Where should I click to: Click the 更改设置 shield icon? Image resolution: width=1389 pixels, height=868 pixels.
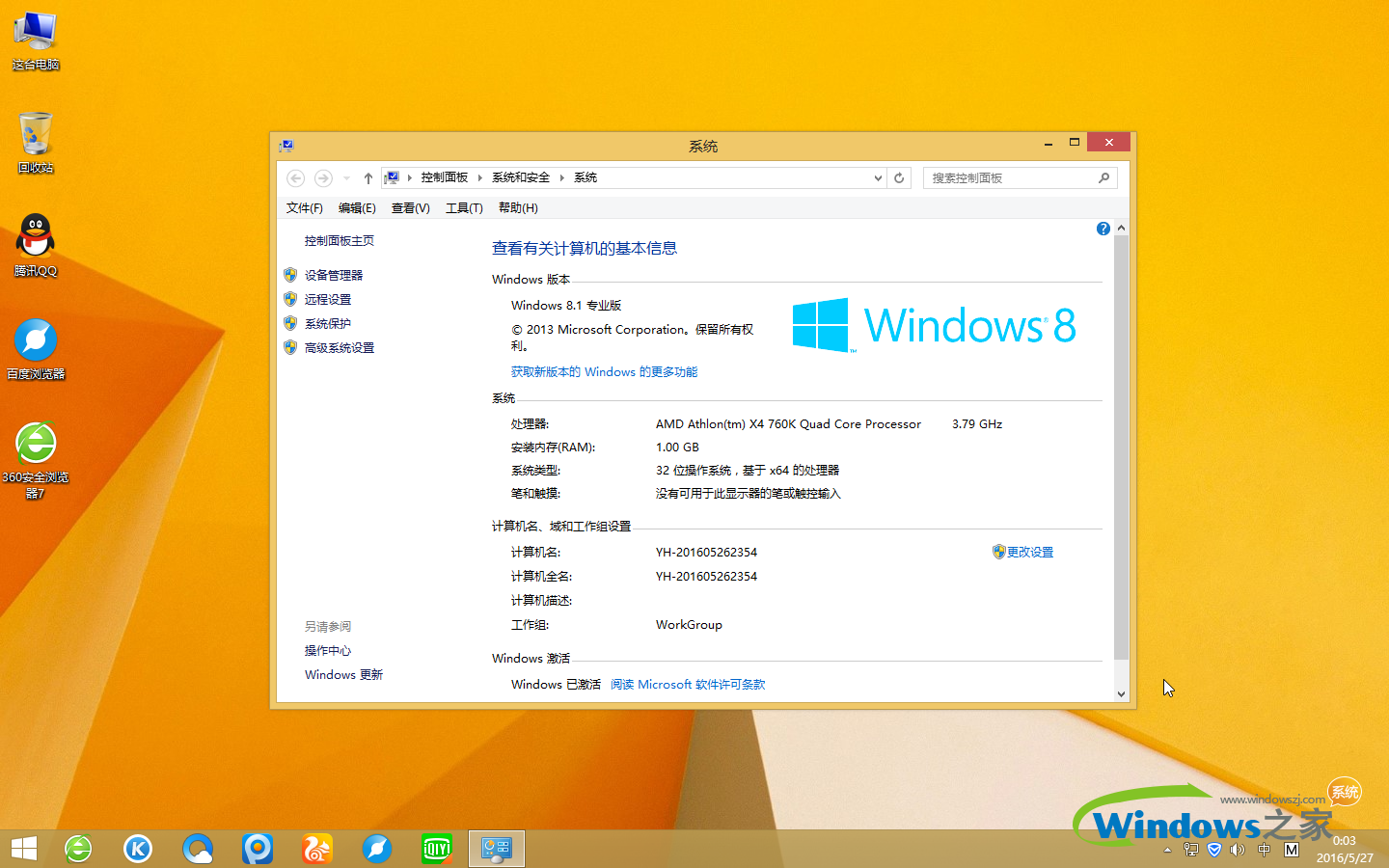click(x=997, y=552)
